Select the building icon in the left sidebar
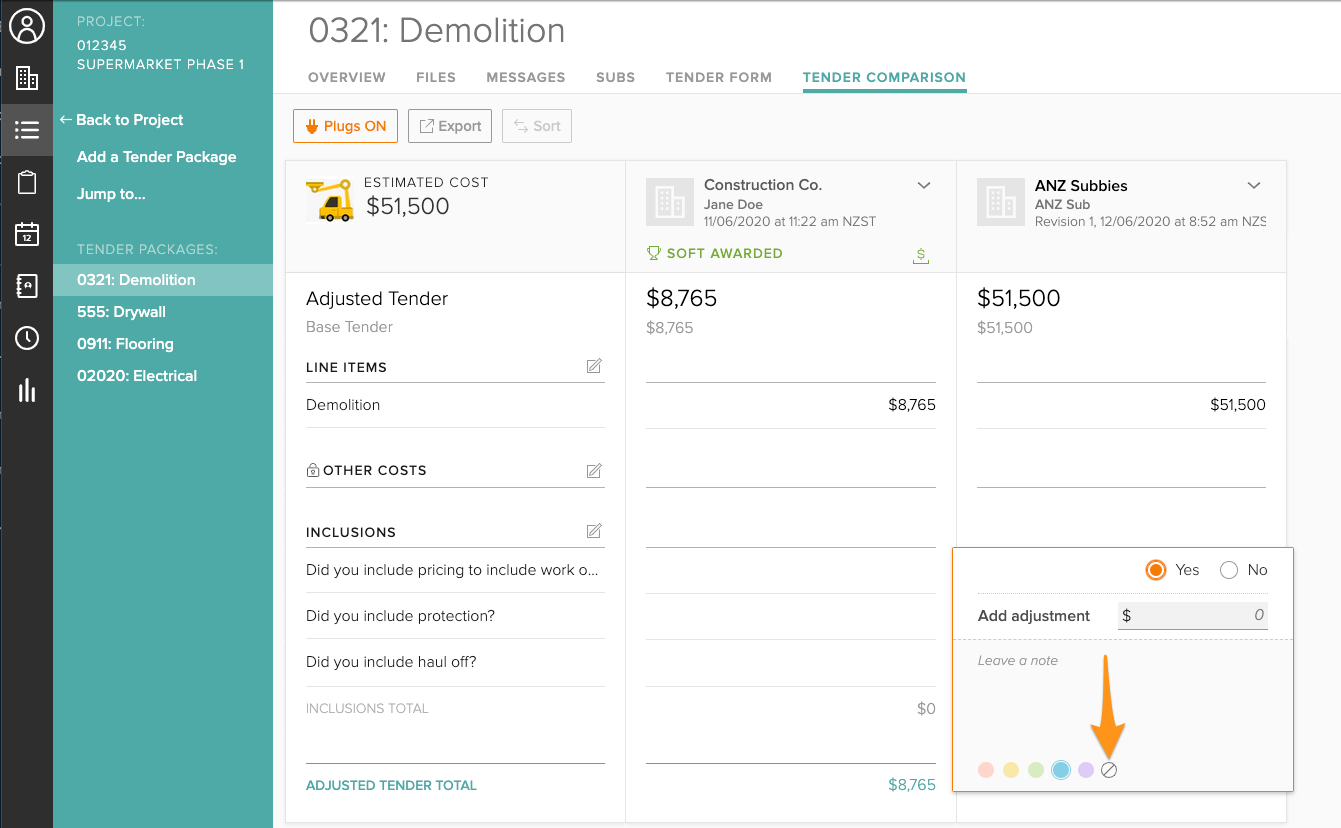This screenshot has width=1341, height=828. [26, 78]
